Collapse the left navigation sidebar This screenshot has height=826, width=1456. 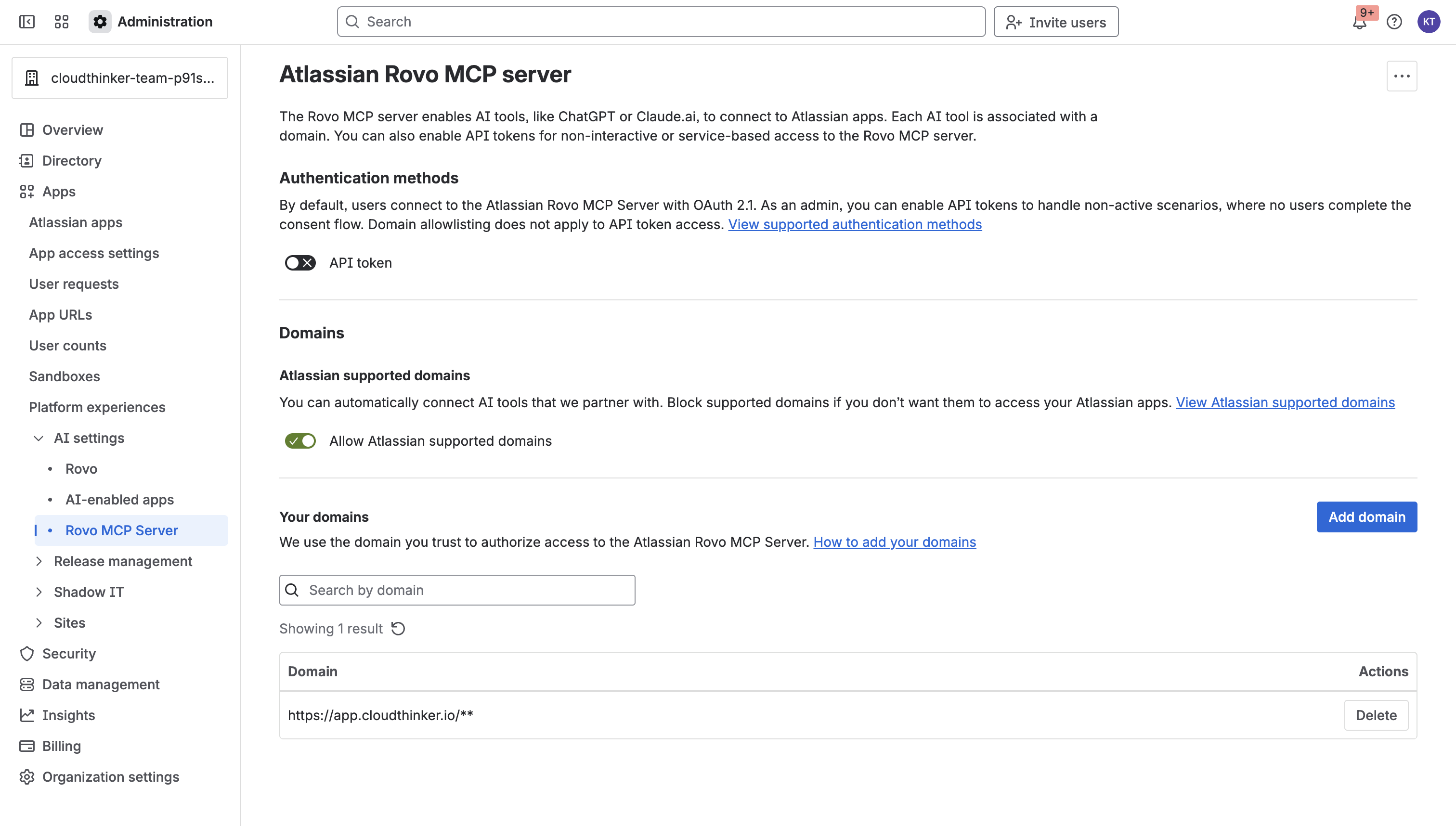(26, 22)
